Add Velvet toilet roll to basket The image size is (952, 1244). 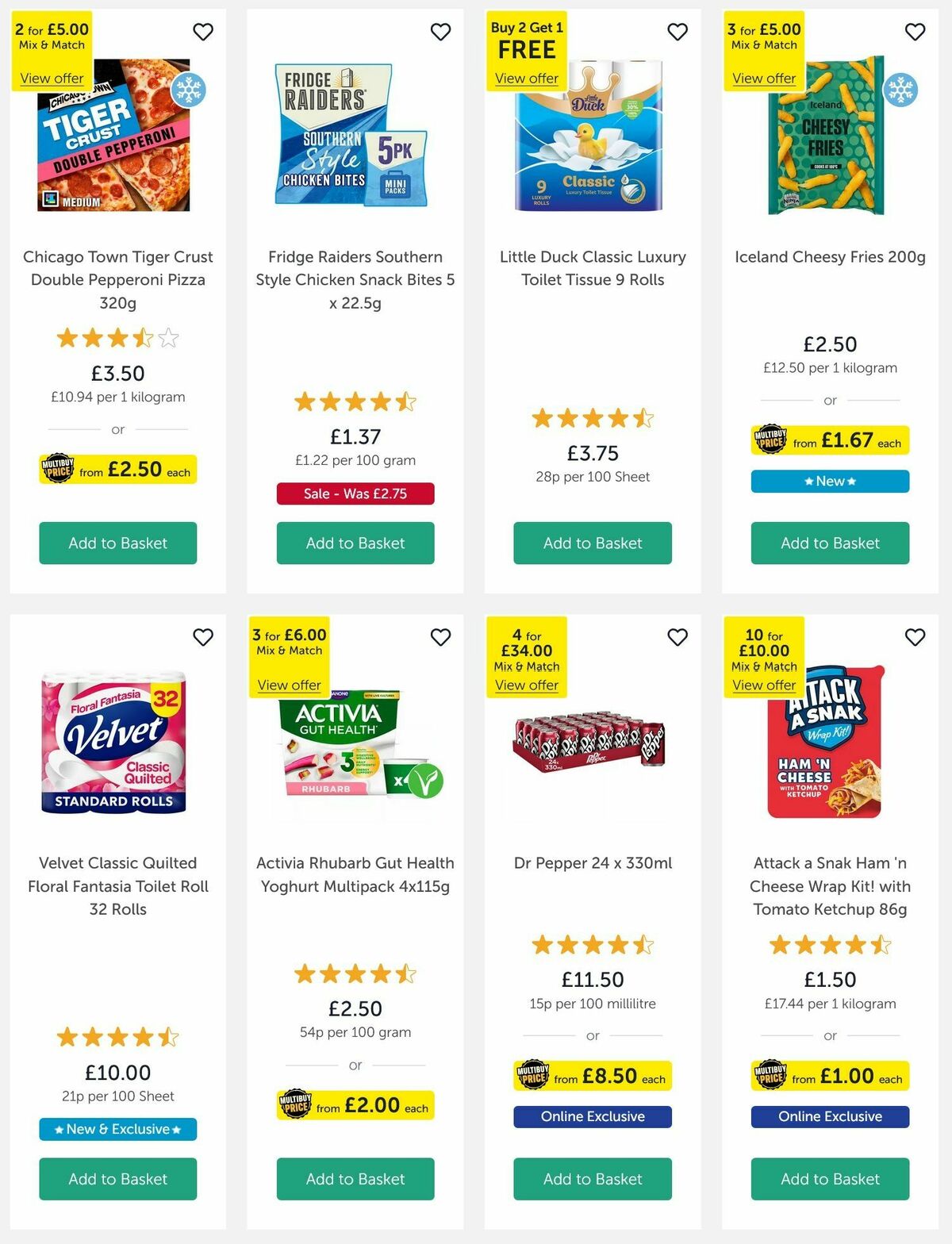point(117,1179)
